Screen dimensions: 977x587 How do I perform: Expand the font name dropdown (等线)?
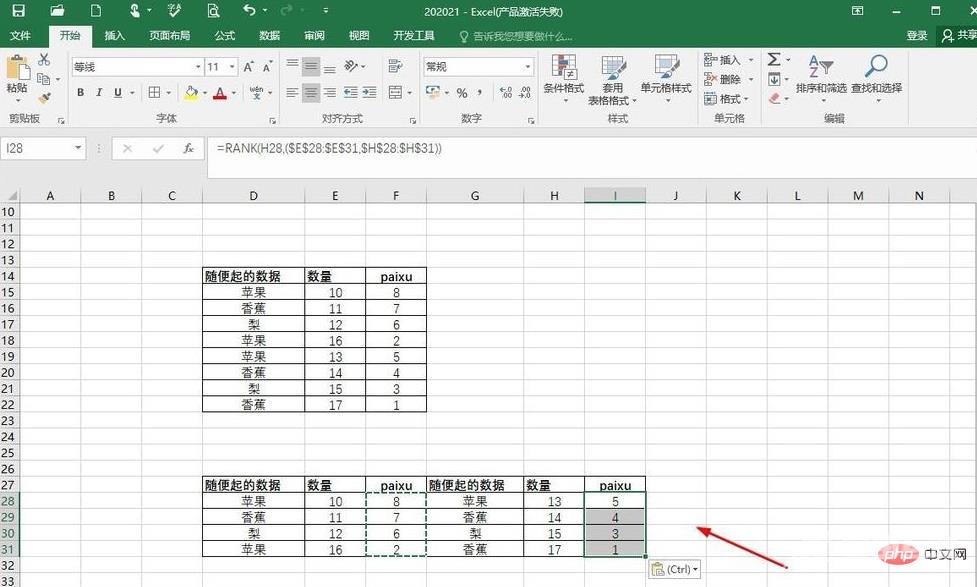coord(198,67)
